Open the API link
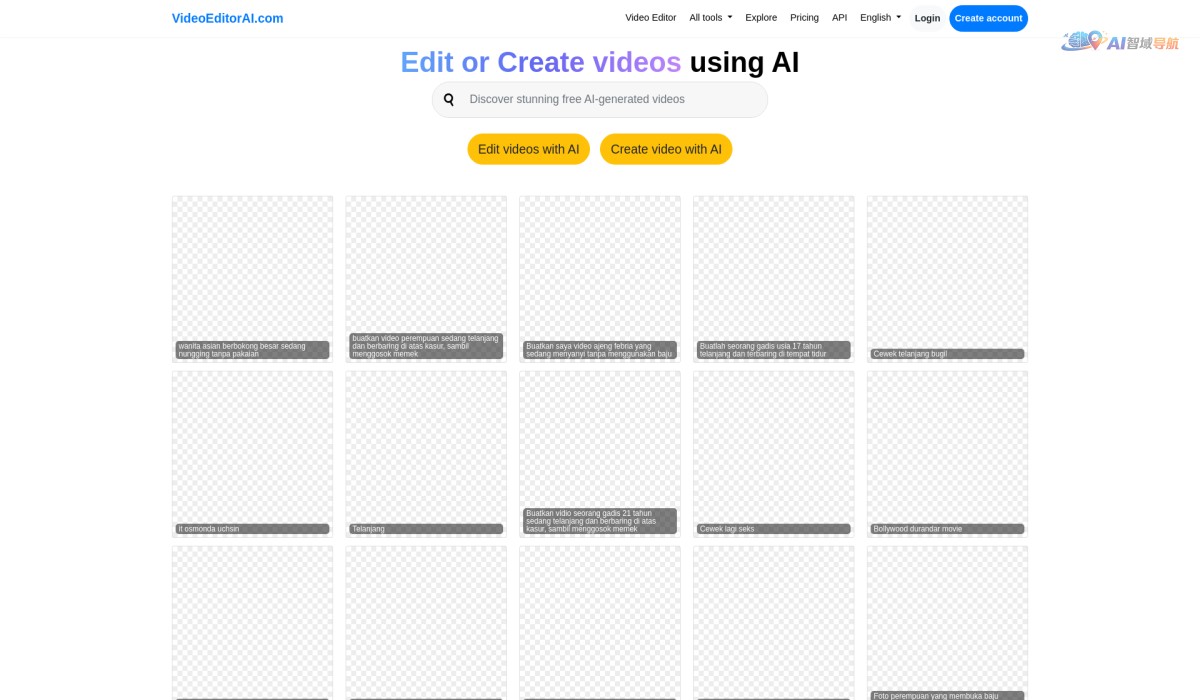1200x700 pixels. coord(839,17)
